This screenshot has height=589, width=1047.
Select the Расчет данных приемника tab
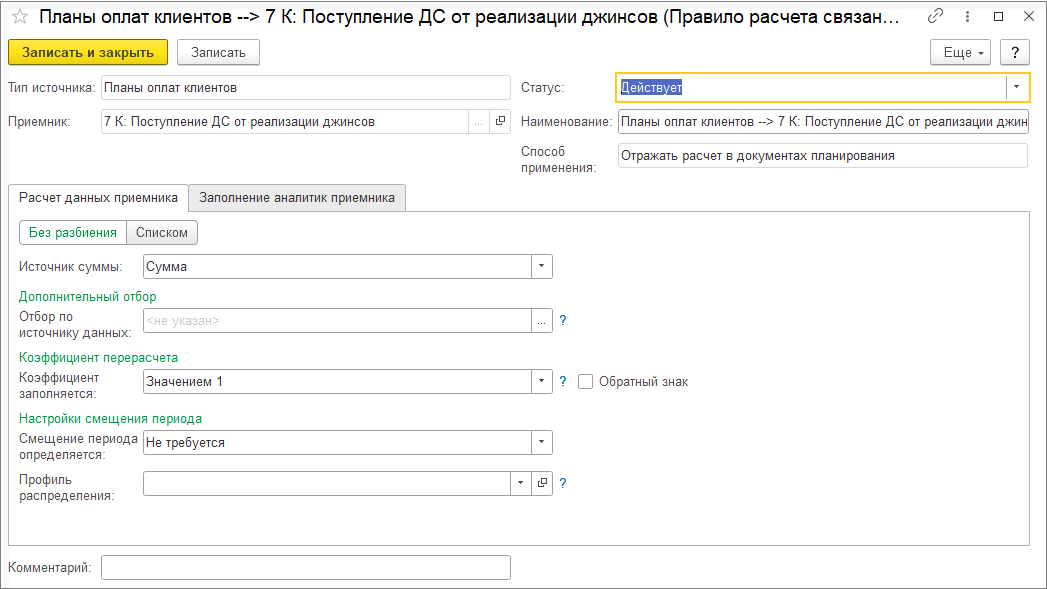tap(98, 198)
